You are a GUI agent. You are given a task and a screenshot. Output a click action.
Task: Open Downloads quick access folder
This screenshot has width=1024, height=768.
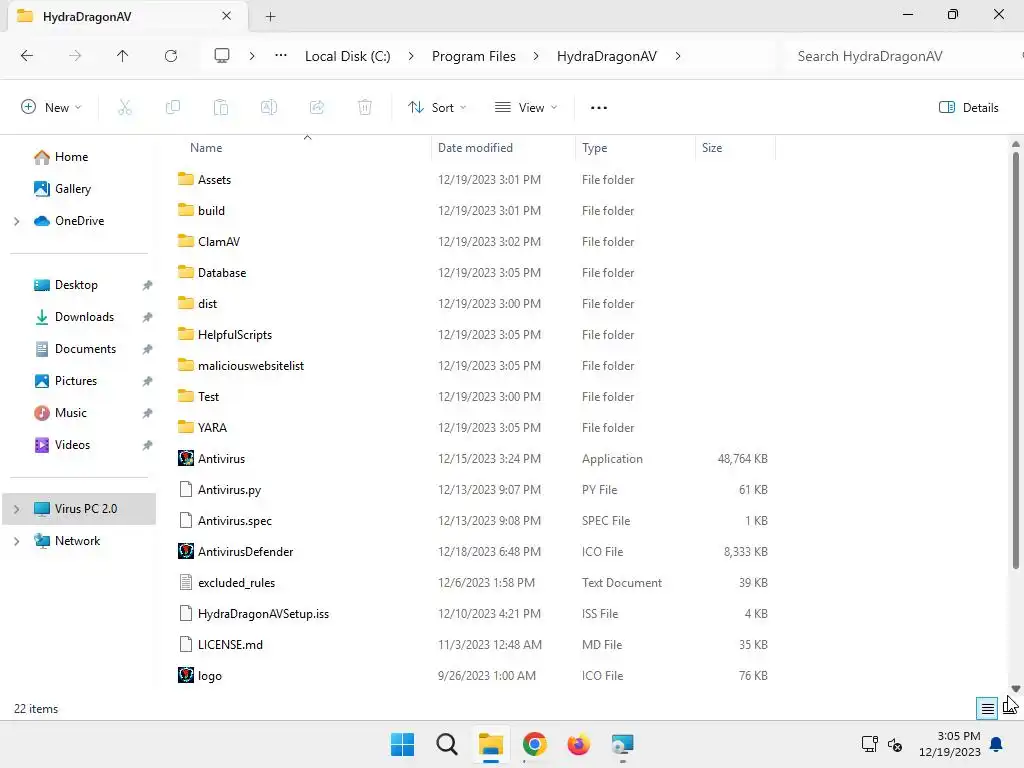click(84, 317)
